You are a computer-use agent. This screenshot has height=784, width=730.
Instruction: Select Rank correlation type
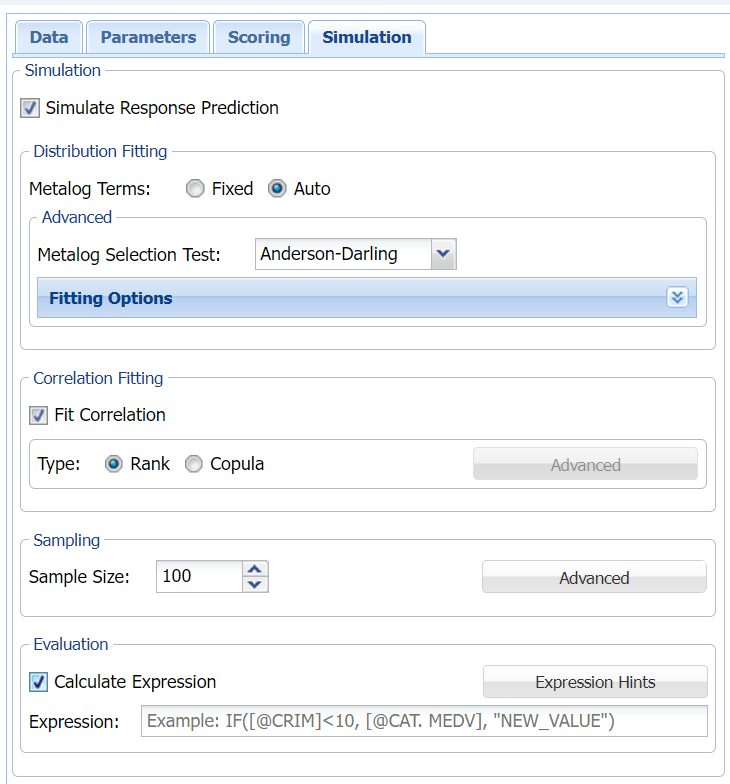(x=114, y=464)
